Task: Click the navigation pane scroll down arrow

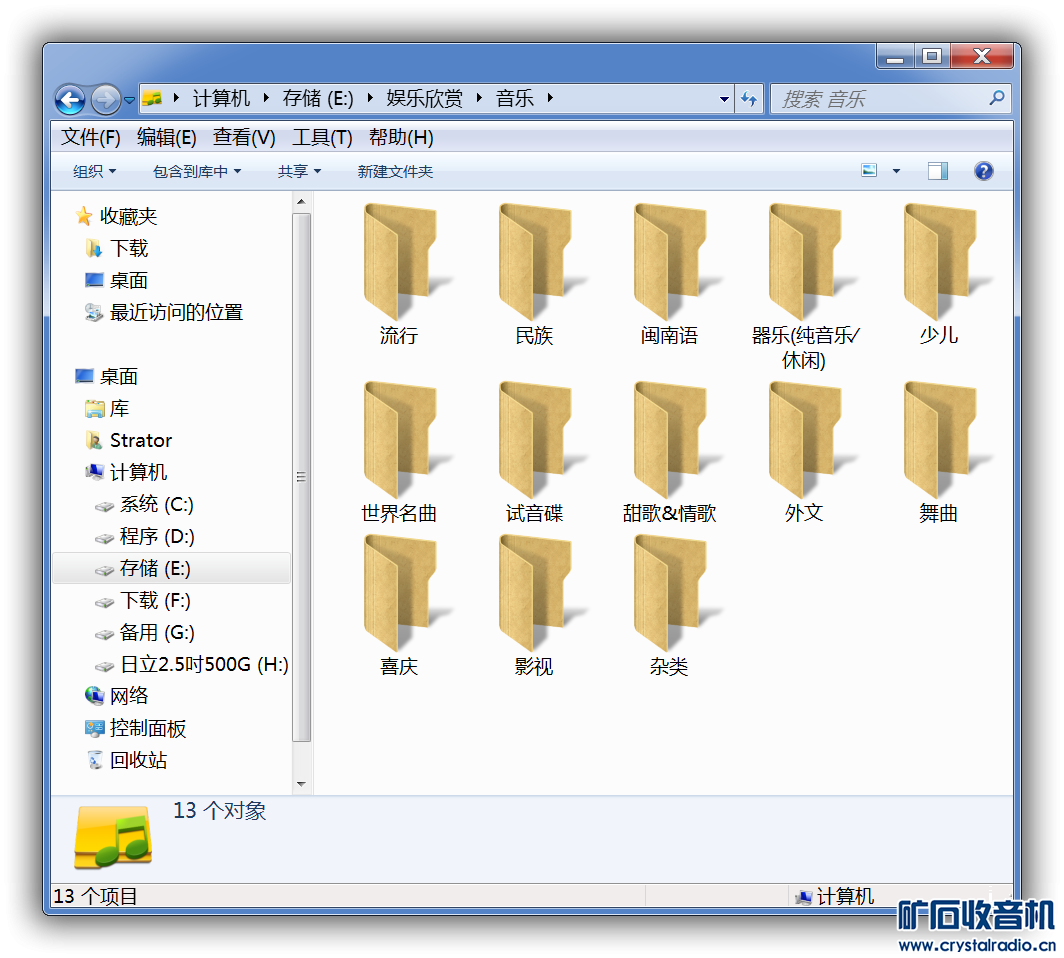Action: coord(301,784)
